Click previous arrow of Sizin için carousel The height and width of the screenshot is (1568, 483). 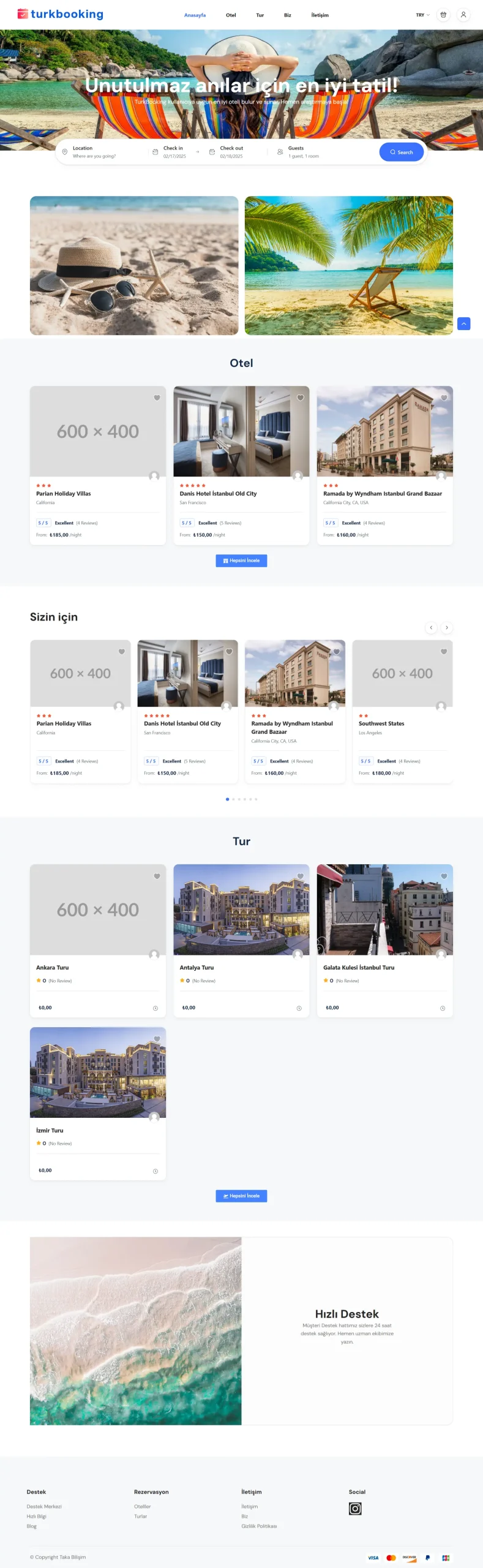(431, 628)
